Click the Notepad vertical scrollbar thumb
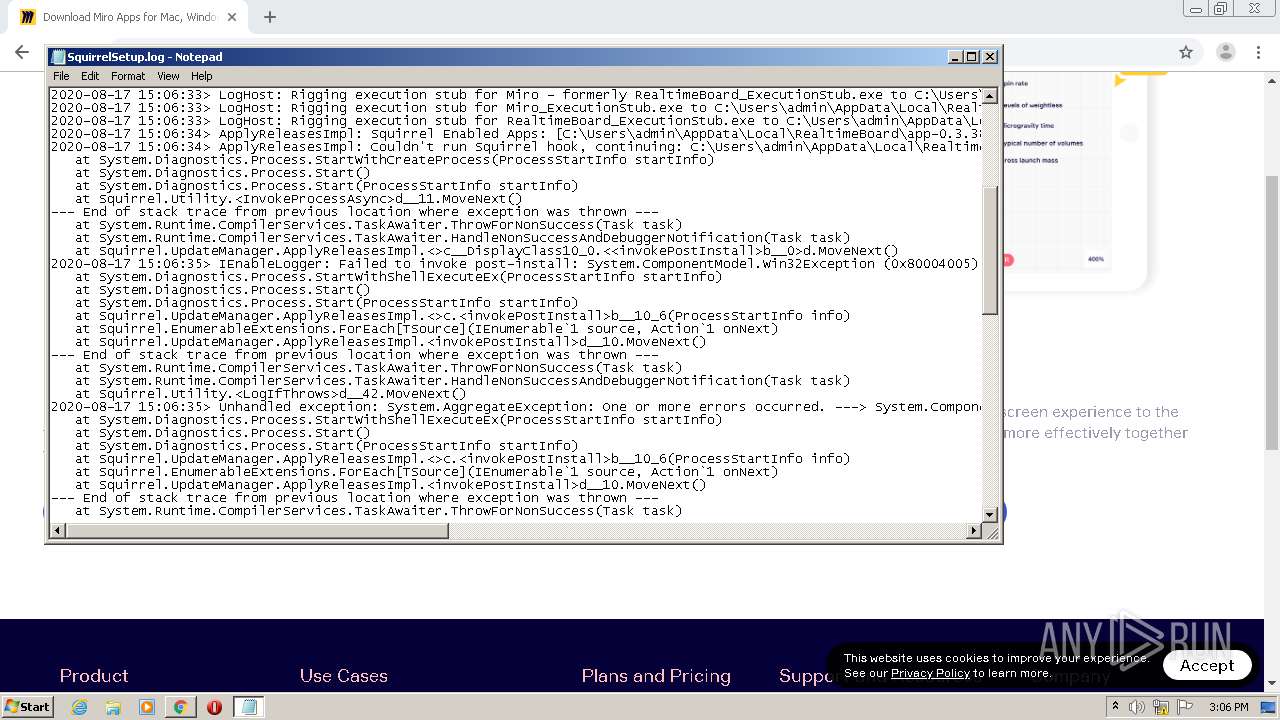 (990, 250)
